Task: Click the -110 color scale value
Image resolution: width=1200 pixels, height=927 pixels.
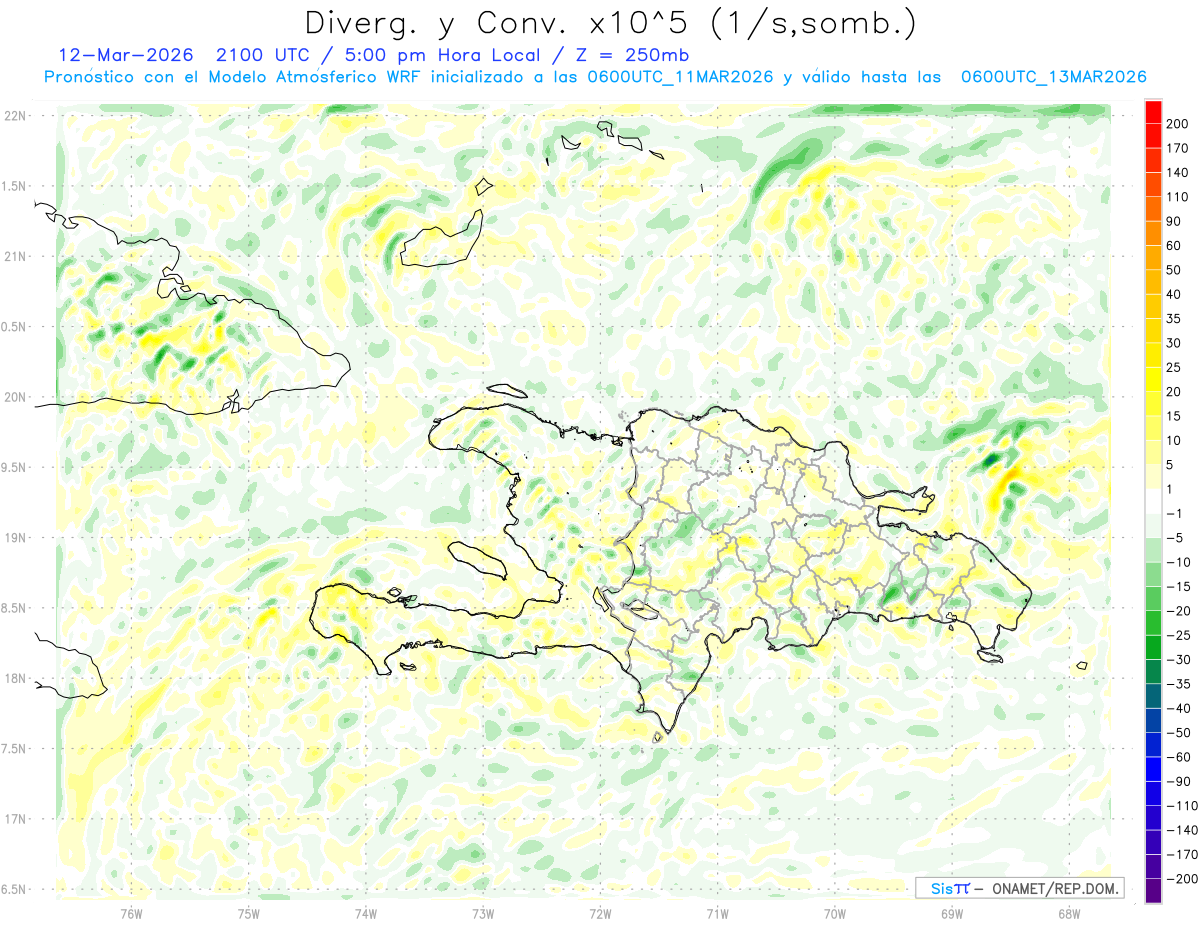Action: pyautogui.click(x=1183, y=805)
